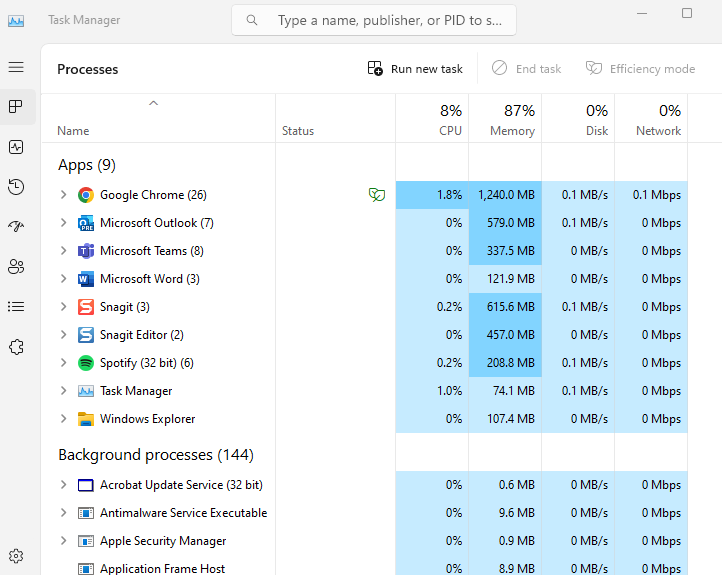
Task: Click the Application Frame Host icon
Action: coord(86,569)
